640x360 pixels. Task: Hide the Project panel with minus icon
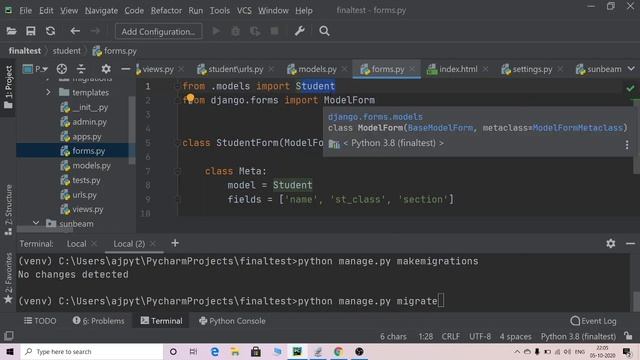pyautogui.click(x=126, y=69)
